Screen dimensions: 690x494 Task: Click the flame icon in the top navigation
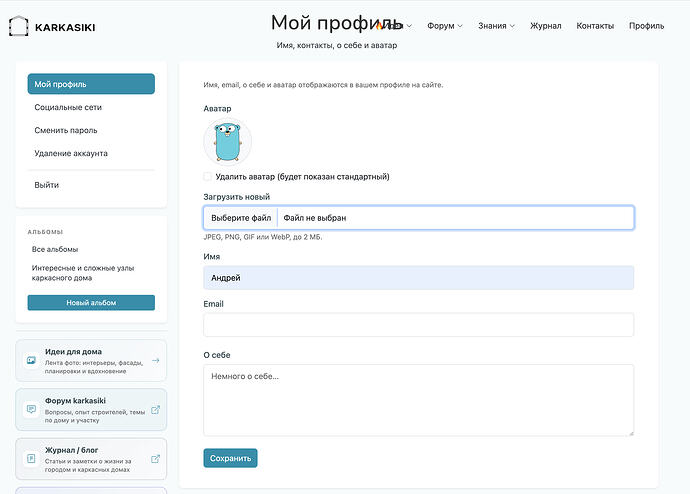(x=379, y=26)
